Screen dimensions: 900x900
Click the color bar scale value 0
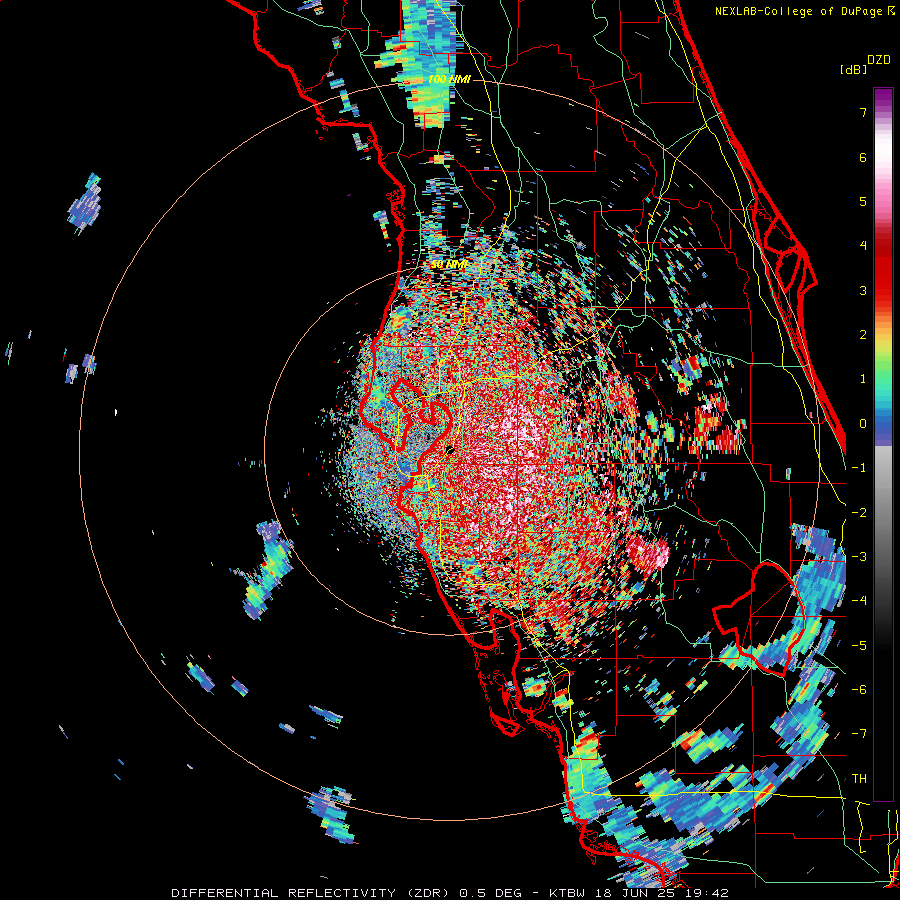[863, 424]
